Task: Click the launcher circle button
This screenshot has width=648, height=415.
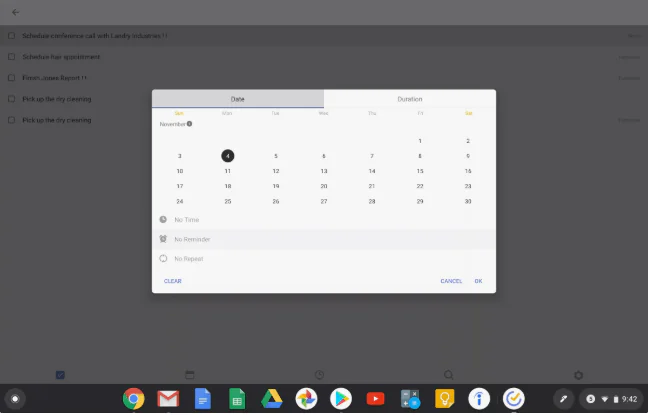Action: (15, 399)
